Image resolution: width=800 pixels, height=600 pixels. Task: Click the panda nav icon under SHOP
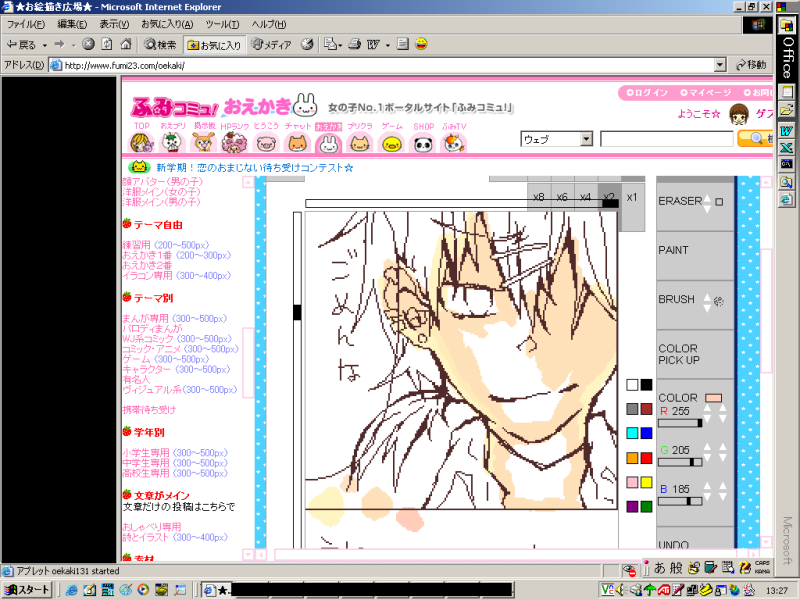coord(423,144)
